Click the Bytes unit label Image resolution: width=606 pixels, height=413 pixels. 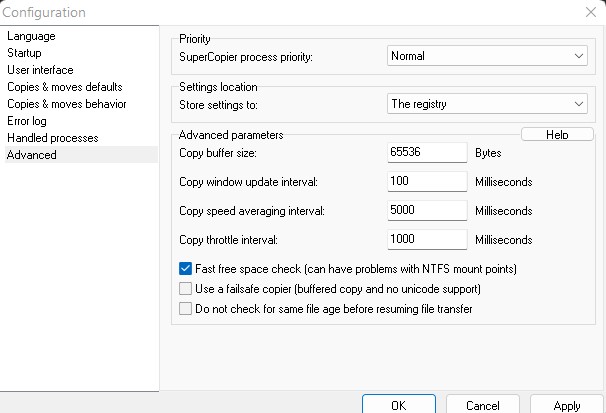click(488, 153)
